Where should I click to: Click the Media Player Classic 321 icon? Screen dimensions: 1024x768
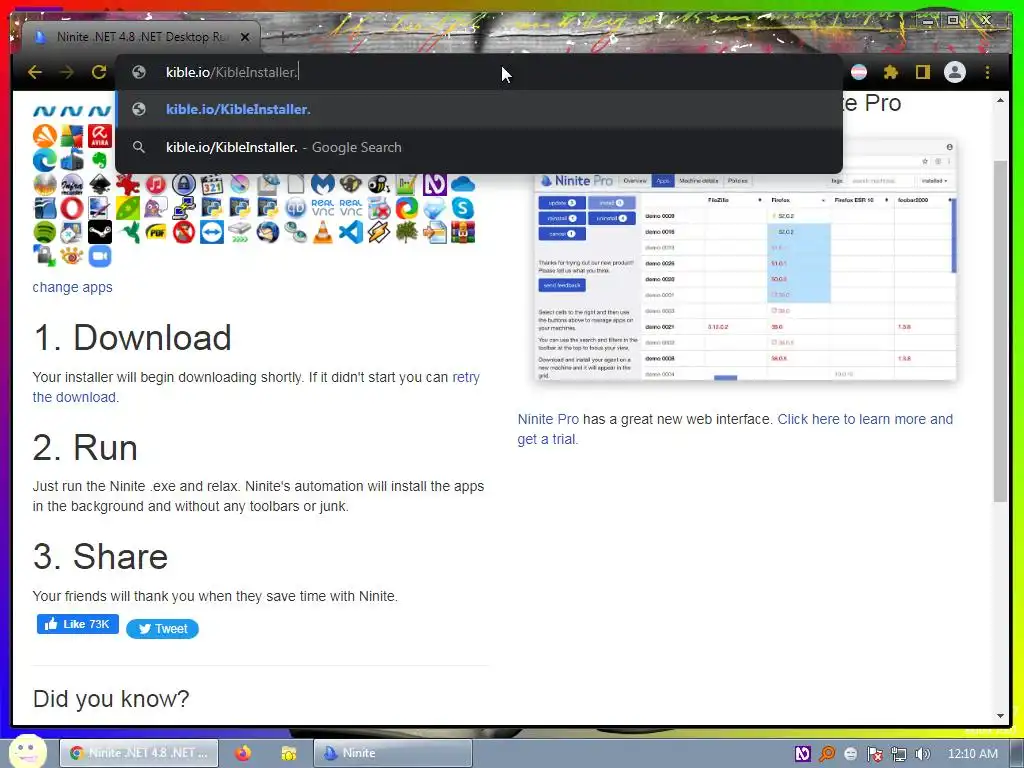tap(212, 184)
